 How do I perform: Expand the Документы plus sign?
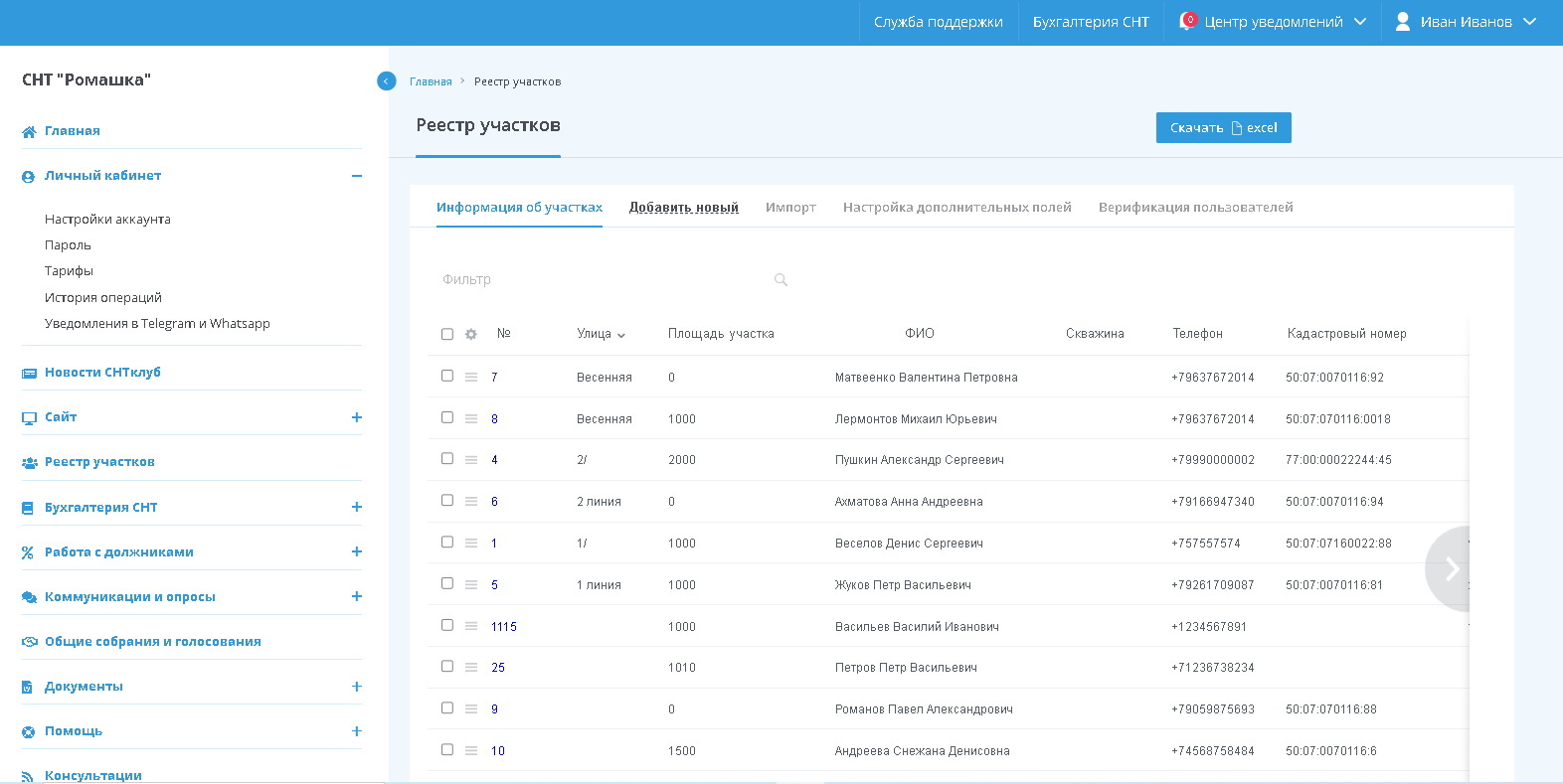[x=357, y=687]
